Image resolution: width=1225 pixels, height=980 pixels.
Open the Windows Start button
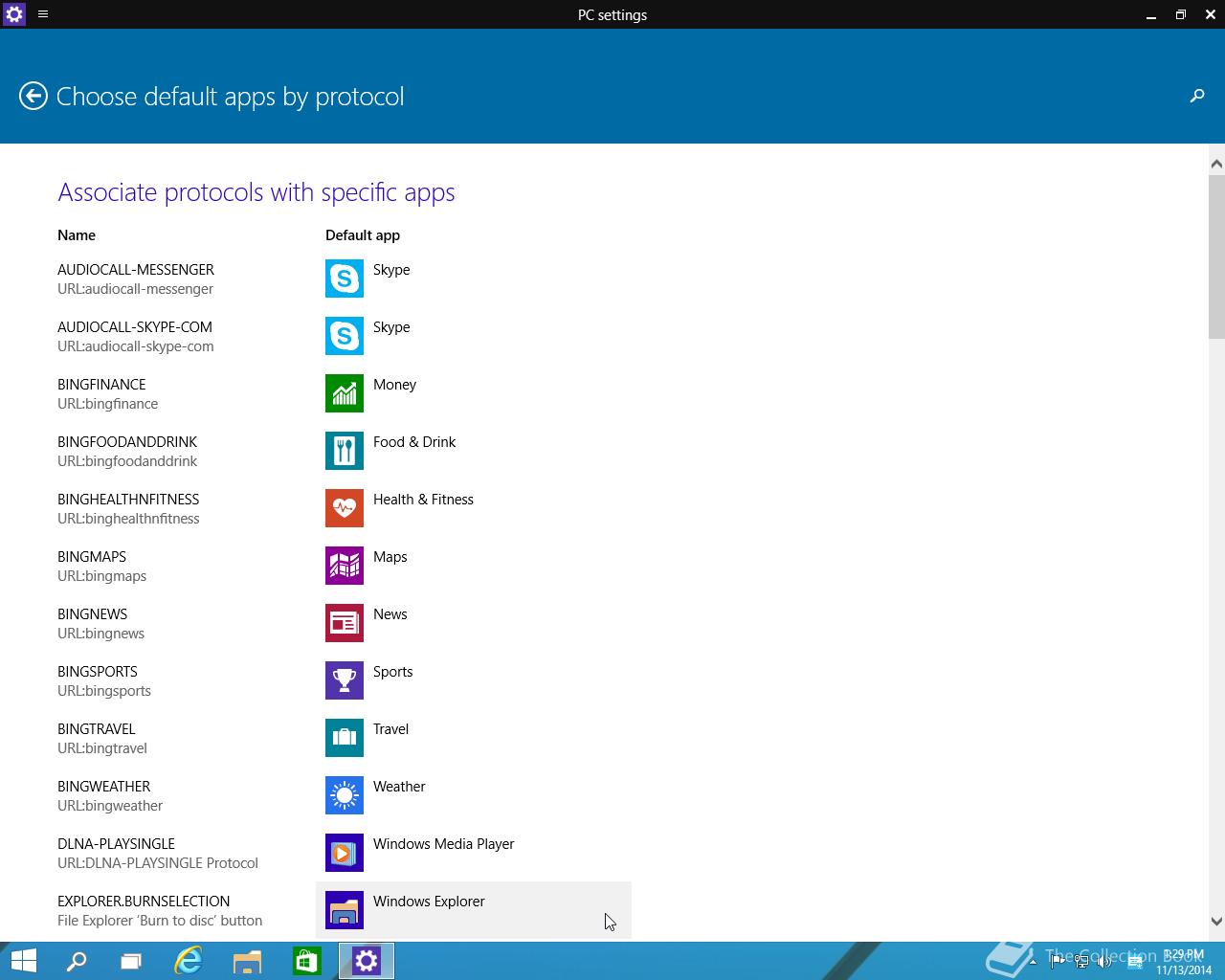pos(23,961)
